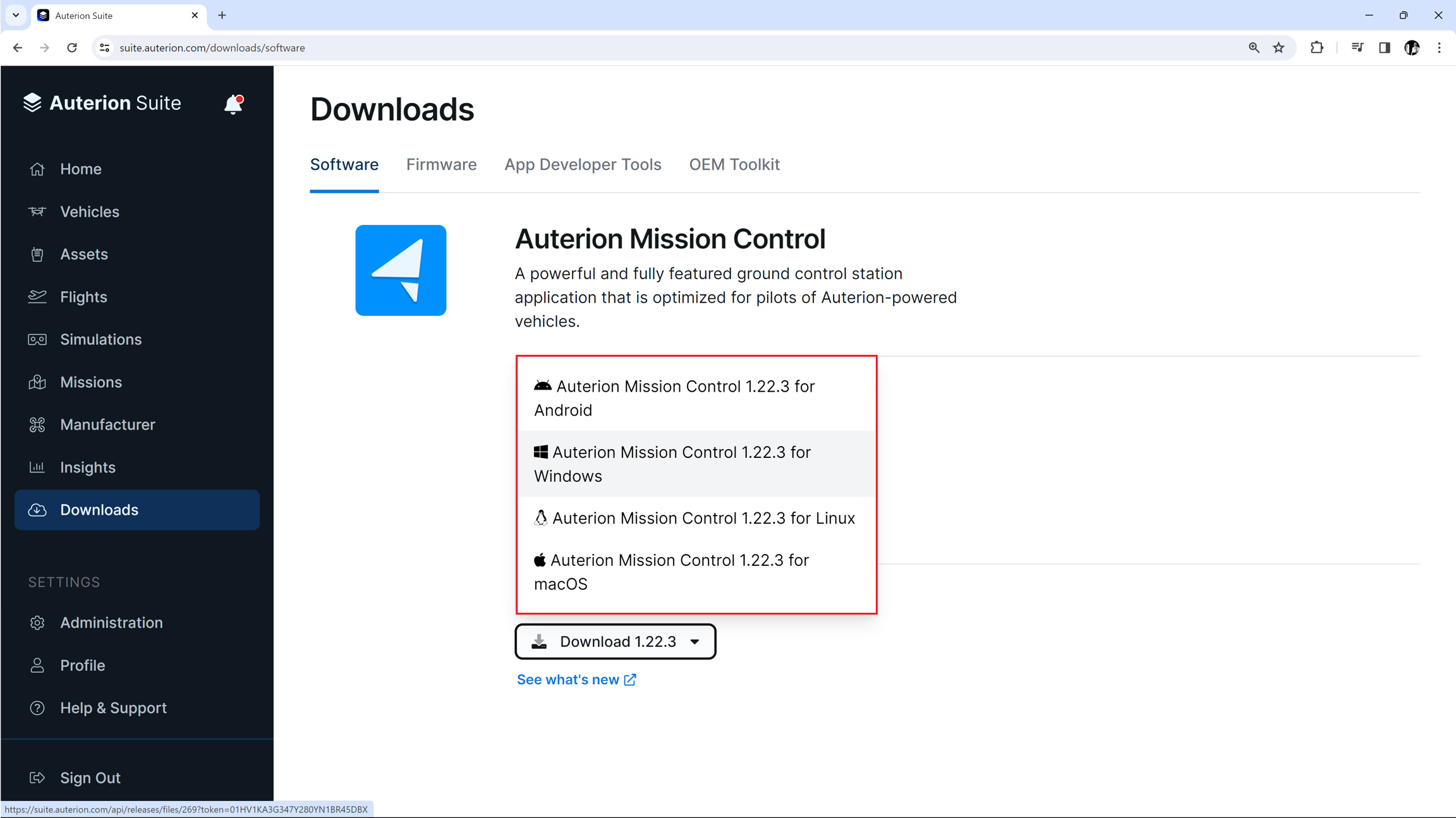This screenshot has width=1456, height=818.
Task: Toggle the browser side panel
Action: point(1384,48)
